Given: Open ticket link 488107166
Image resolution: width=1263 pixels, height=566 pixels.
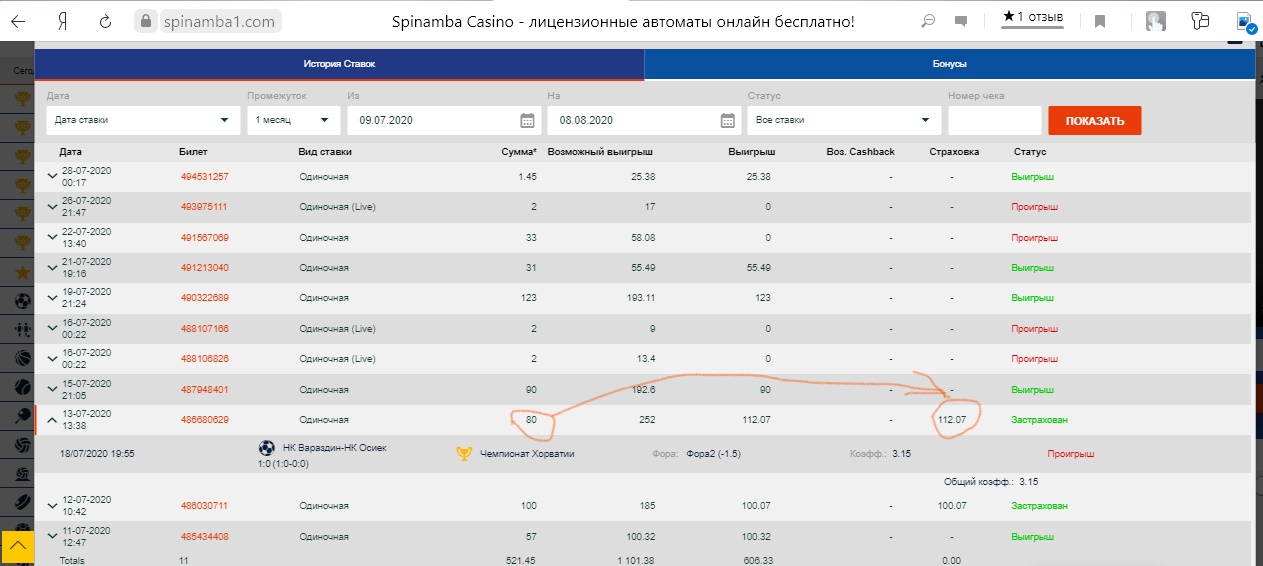Looking at the screenshot, I should coord(205,329).
